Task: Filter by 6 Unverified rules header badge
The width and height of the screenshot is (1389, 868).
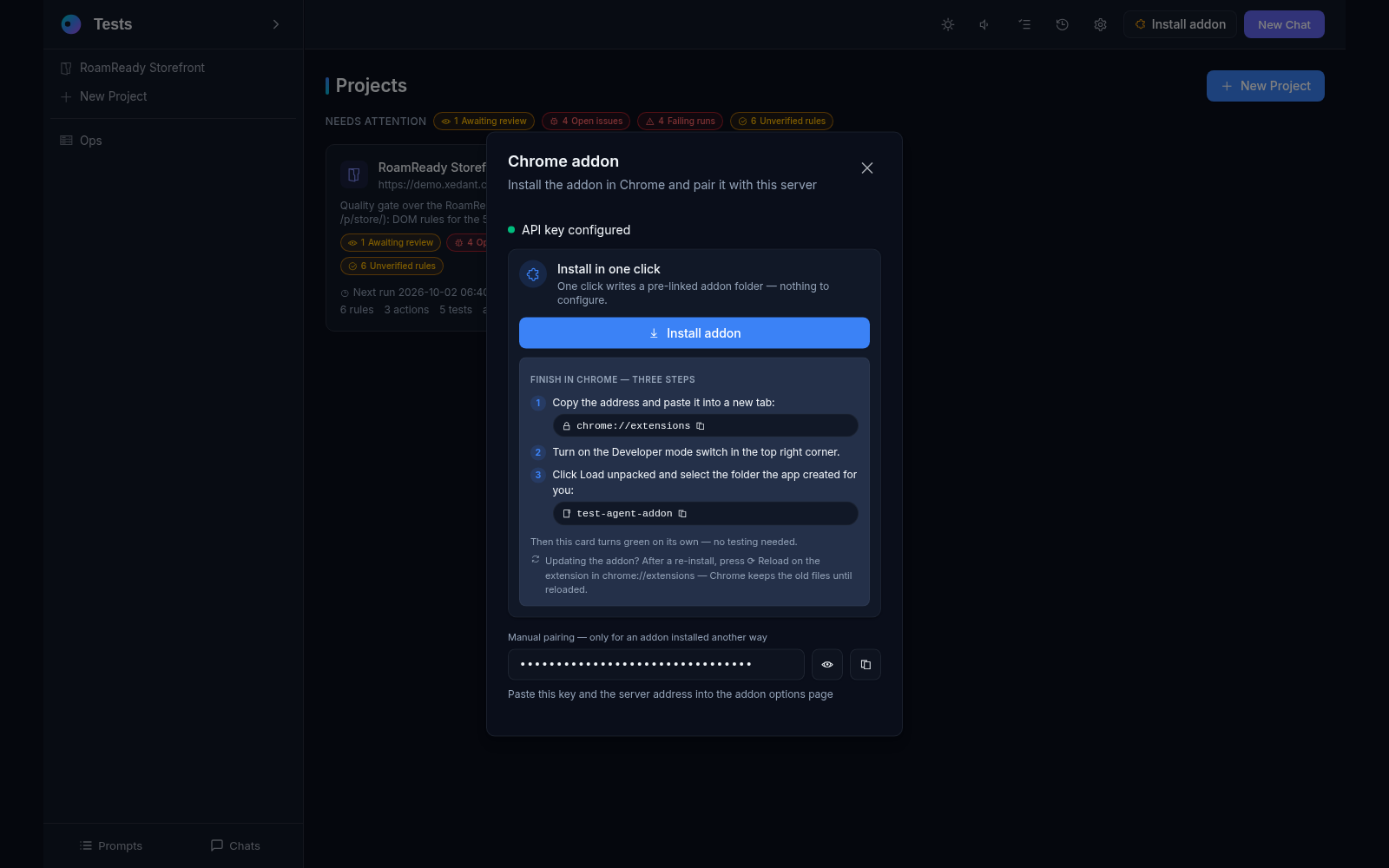Action: click(x=781, y=122)
